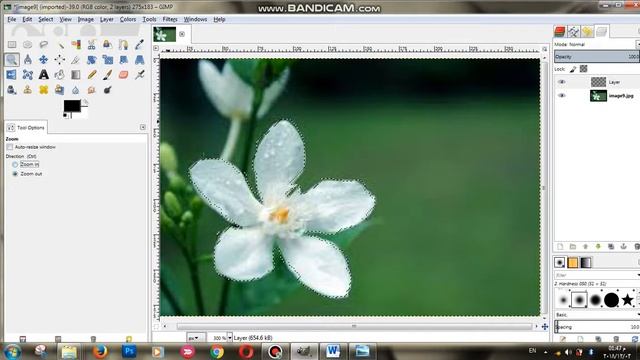Select the Pencil tool
Screen dimensions: 640x360
pyautogui.click(x=91, y=75)
